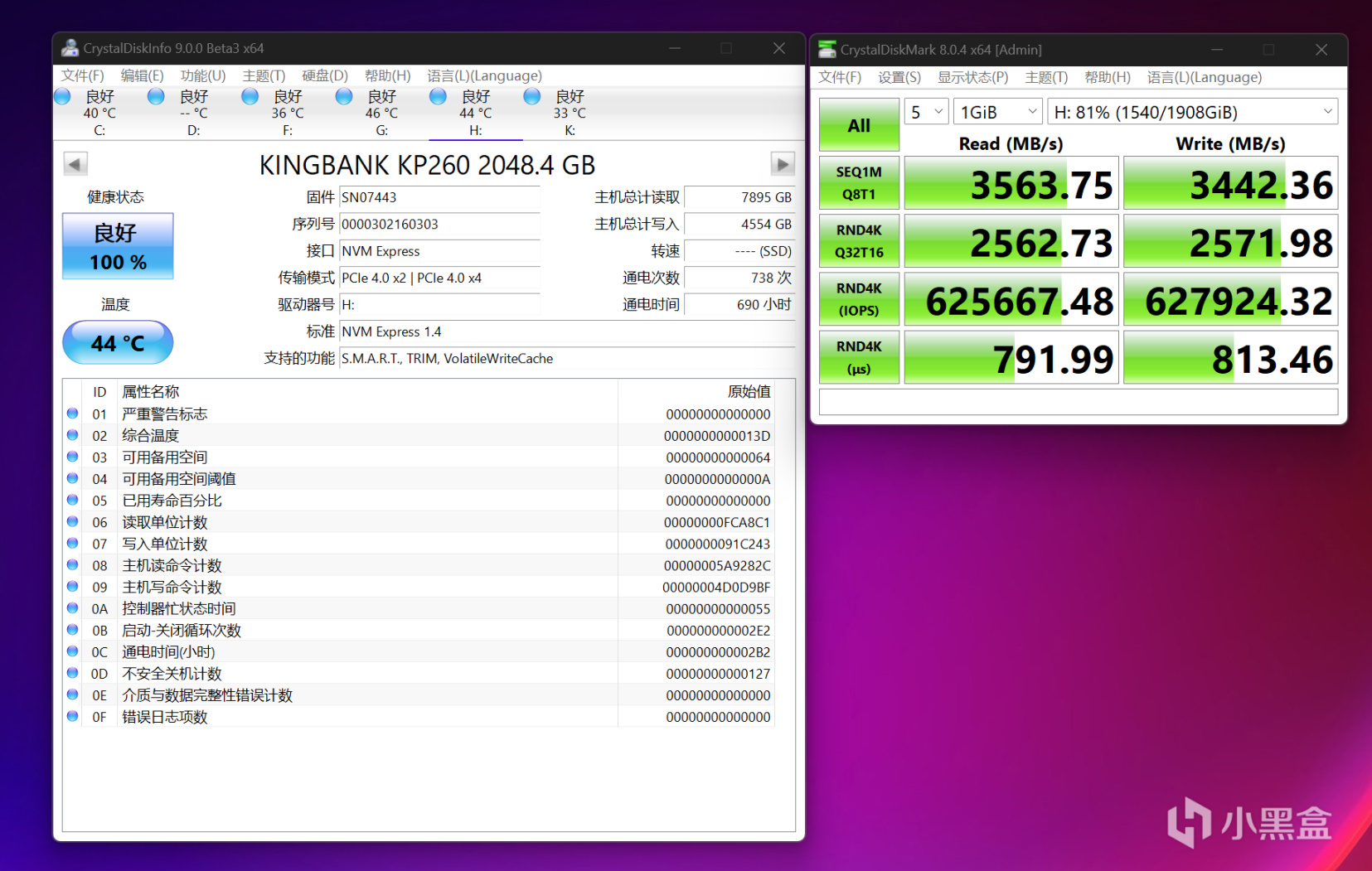Image resolution: width=1372 pixels, height=871 pixels.
Task: Start RND4K (μs) benchmark test
Action: [x=859, y=357]
